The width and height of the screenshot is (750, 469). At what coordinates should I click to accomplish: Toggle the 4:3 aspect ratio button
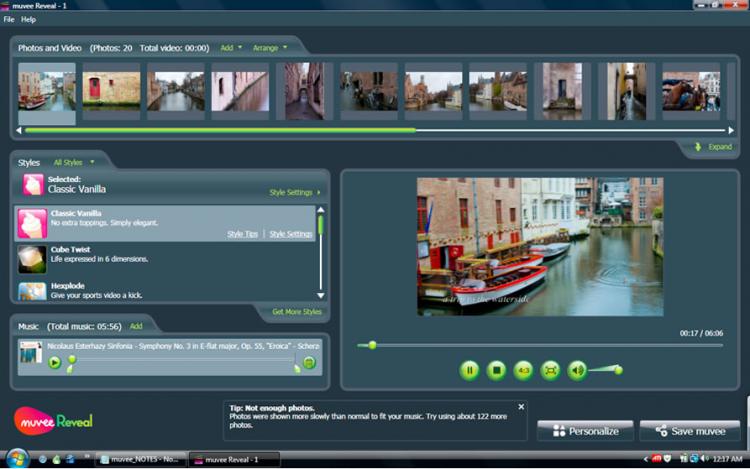point(523,371)
